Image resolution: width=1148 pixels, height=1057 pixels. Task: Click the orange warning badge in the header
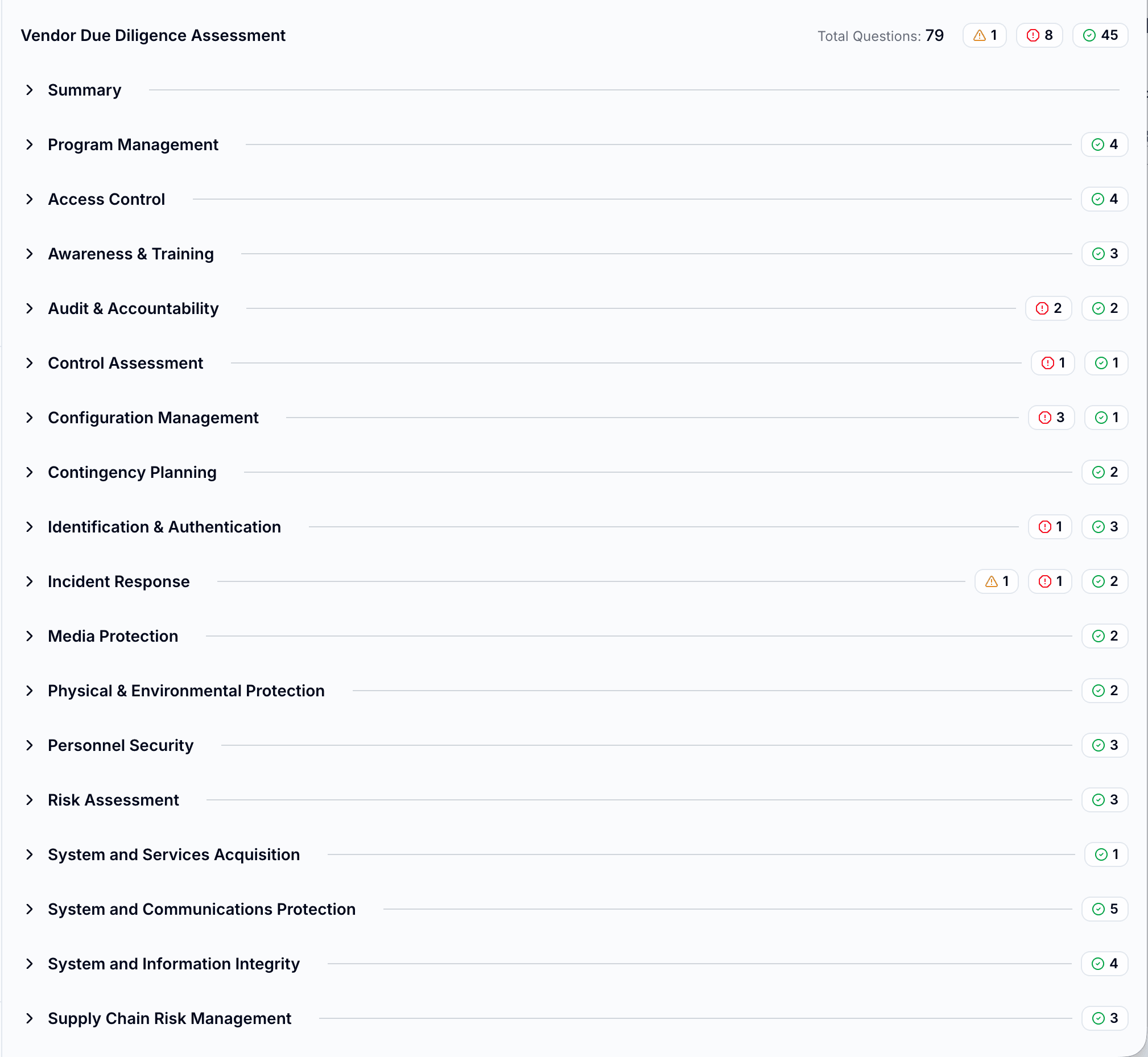pos(984,35)
